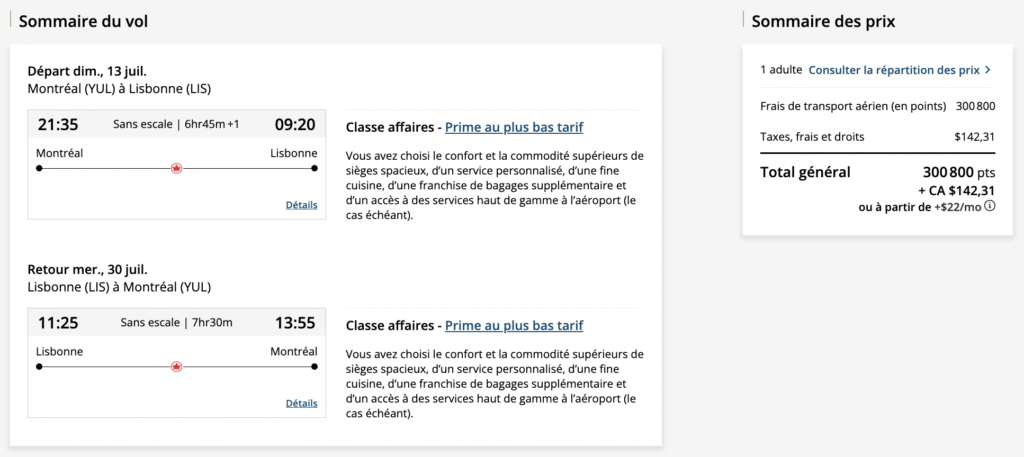1024x457 pixels.
Task: Click the Lisbonne departure dot on the return timeline
Action: tap(39, 367)
